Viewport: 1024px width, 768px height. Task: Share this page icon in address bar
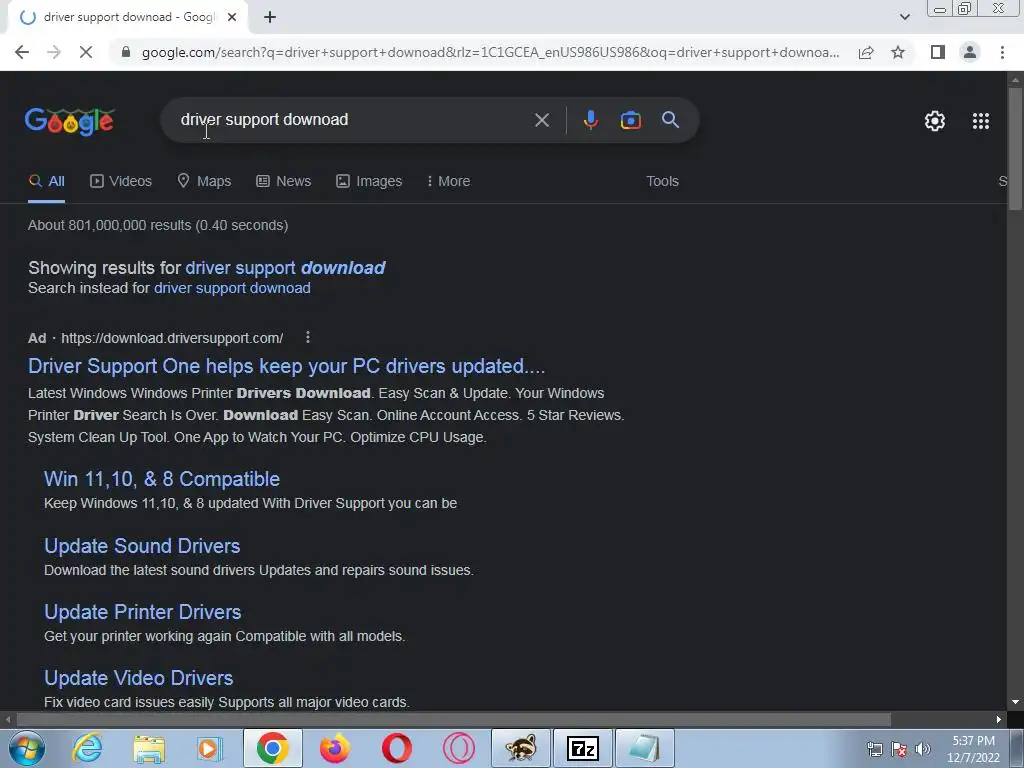[866, 52]
